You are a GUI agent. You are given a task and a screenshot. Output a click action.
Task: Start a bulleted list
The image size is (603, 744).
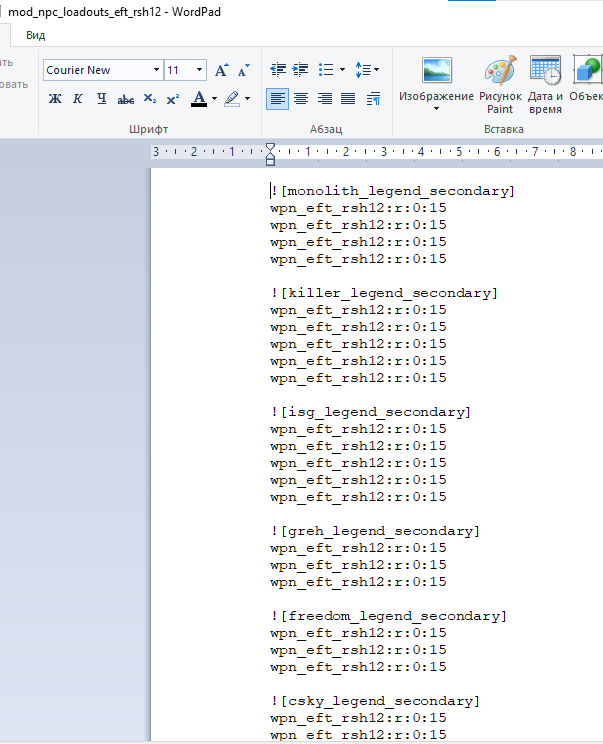326,70
